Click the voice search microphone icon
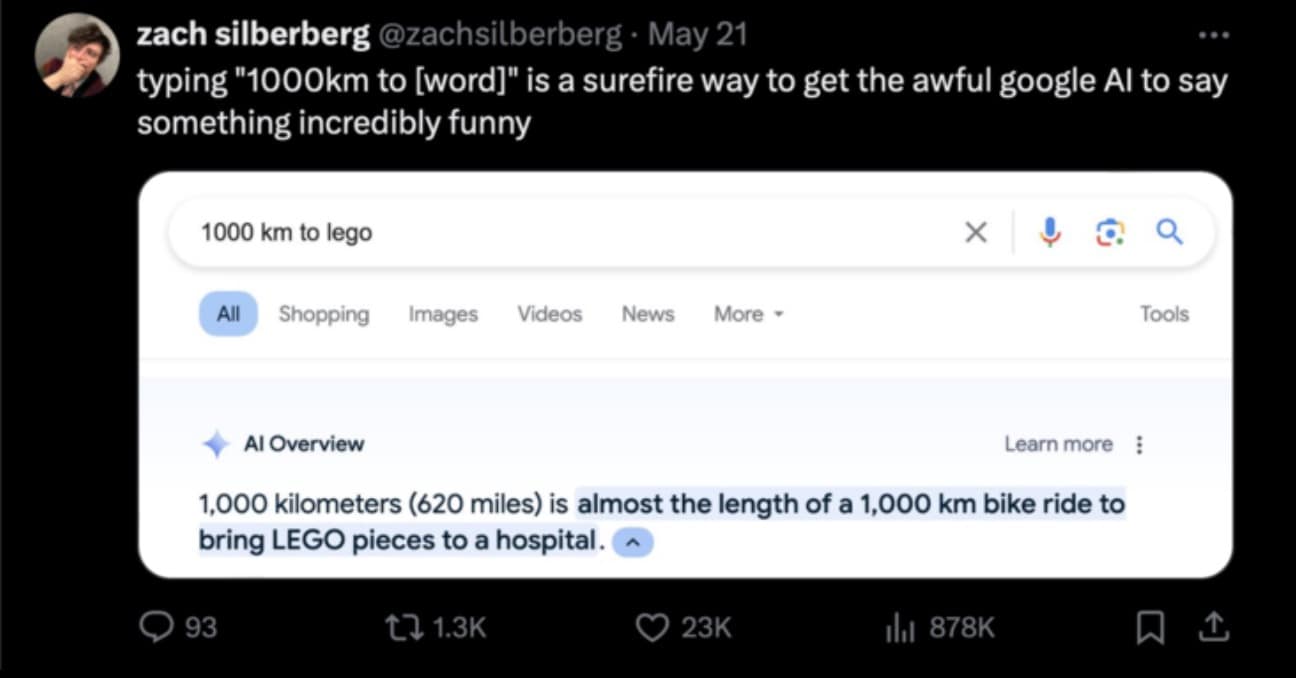1296x678 pixels. point(1050,233)
